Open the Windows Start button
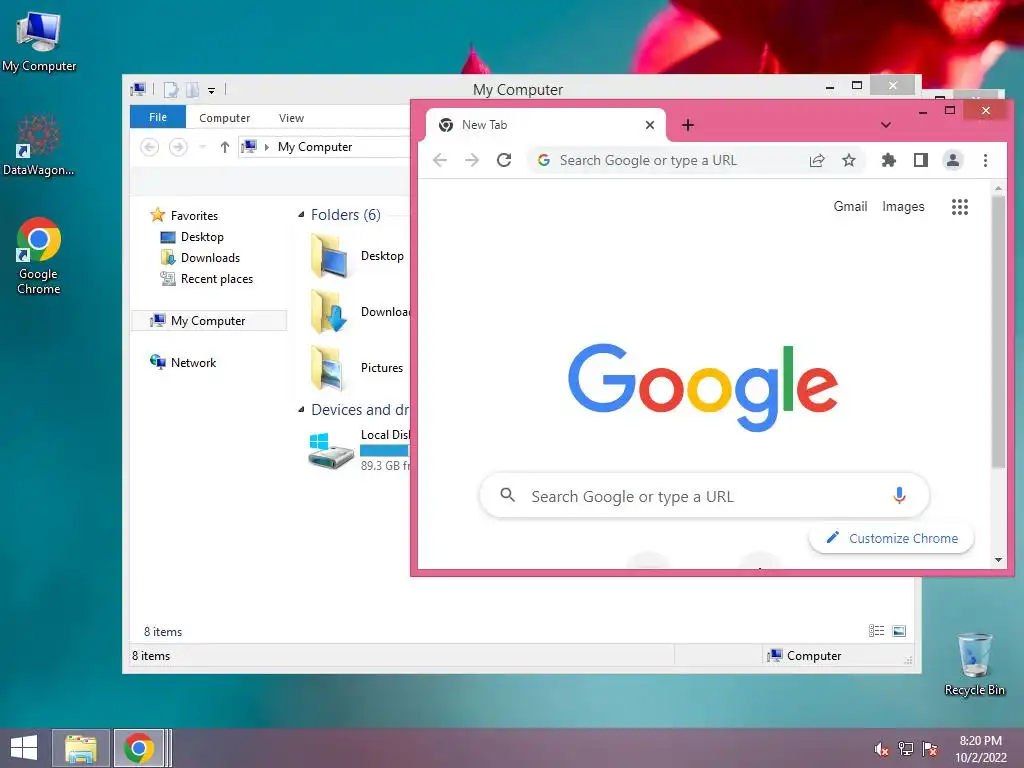Screen dimensions: 1024x768 pyautogui.click(x=24, y=748)
